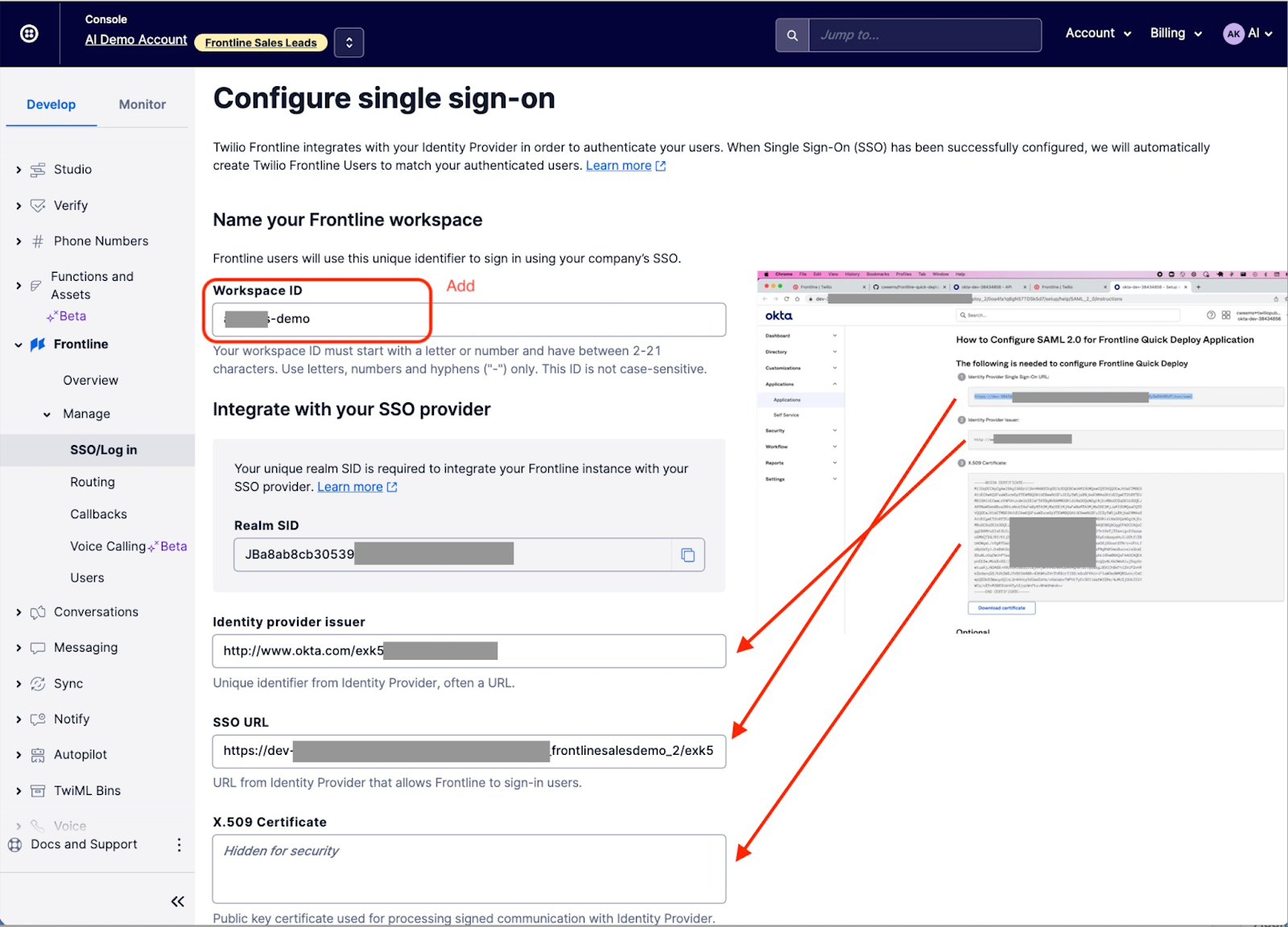Image resolution: width=1288 pixels, height=927 pixels.
Task: Collapse the Frontline section chevron
Action: 19,345
